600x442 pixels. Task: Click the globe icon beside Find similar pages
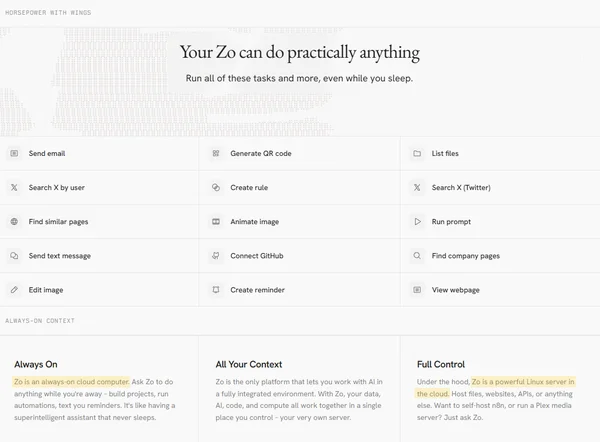point(14,221)
